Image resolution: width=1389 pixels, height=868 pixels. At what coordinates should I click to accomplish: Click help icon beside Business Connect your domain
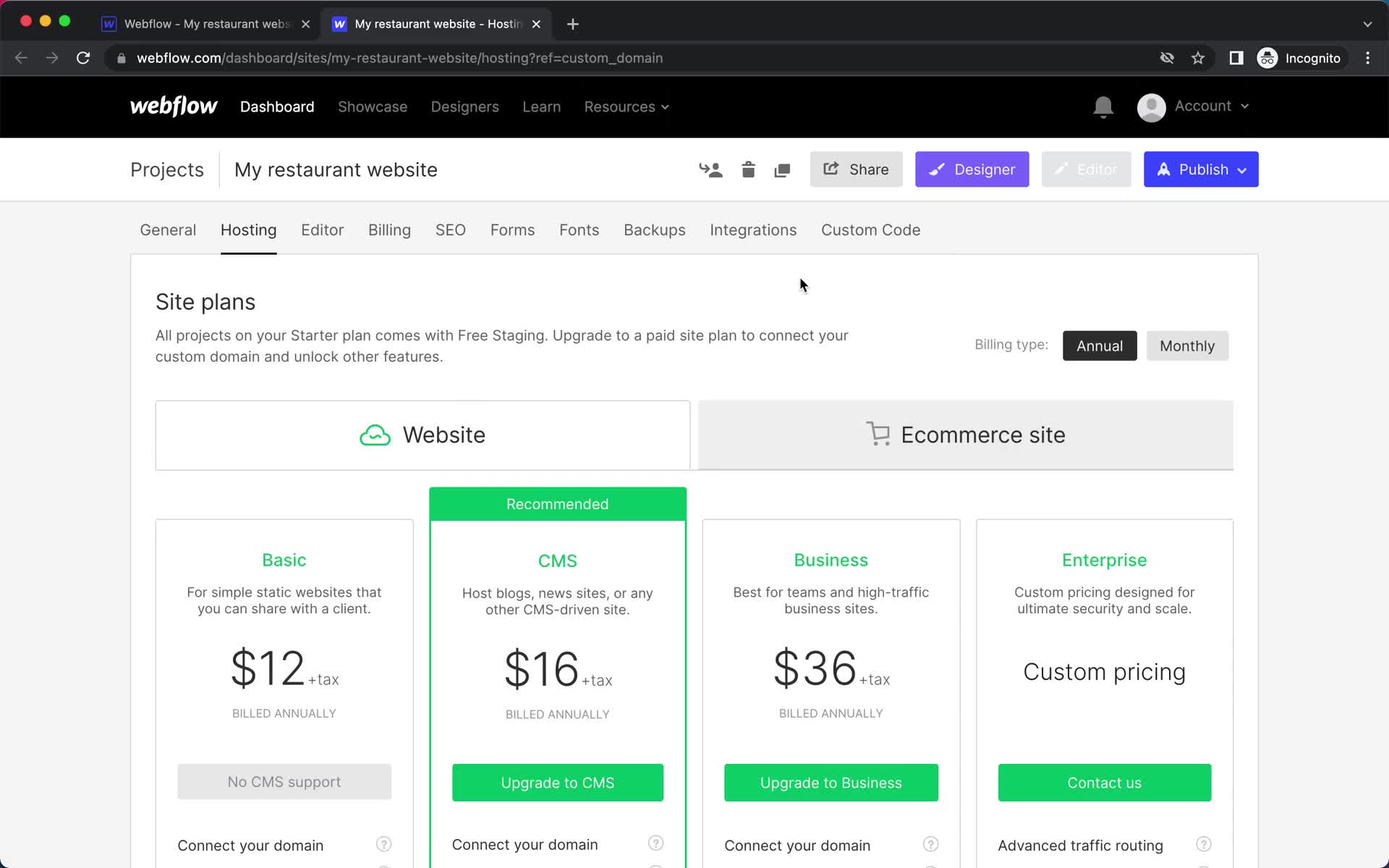(930, 844)
